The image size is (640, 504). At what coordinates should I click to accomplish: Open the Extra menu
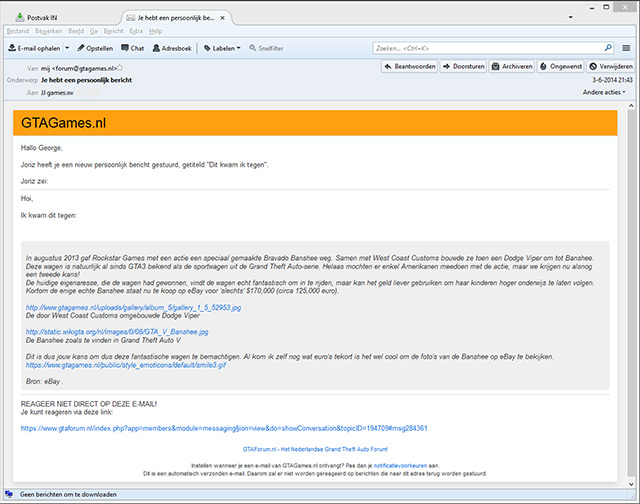click(136, 31)
